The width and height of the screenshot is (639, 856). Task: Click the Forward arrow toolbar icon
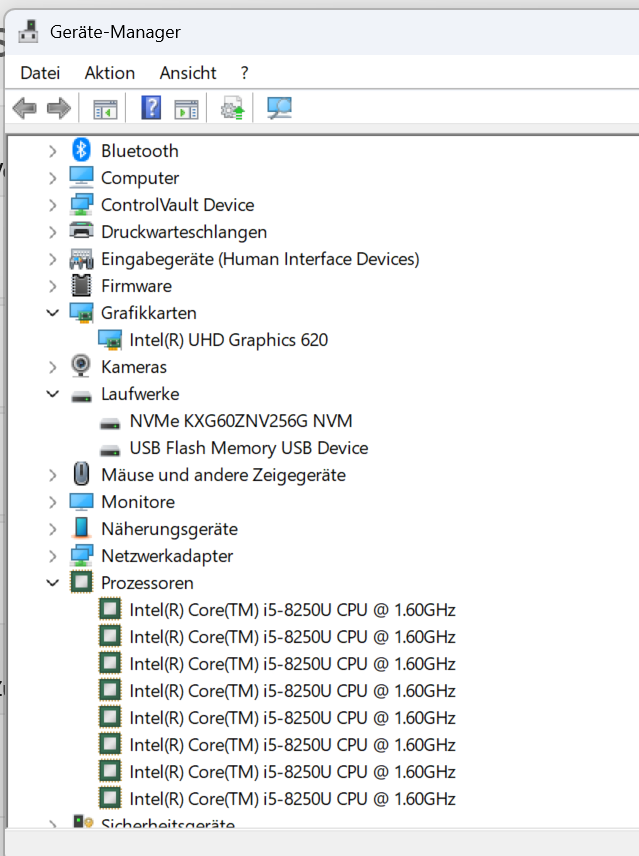point(59,108)
